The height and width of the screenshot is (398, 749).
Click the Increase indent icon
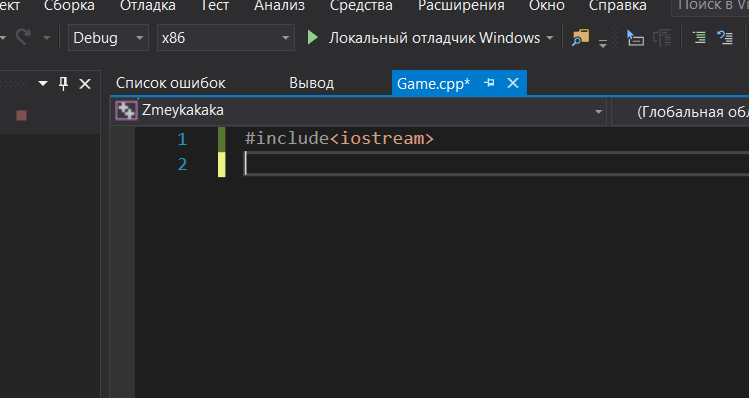point(699,37)
